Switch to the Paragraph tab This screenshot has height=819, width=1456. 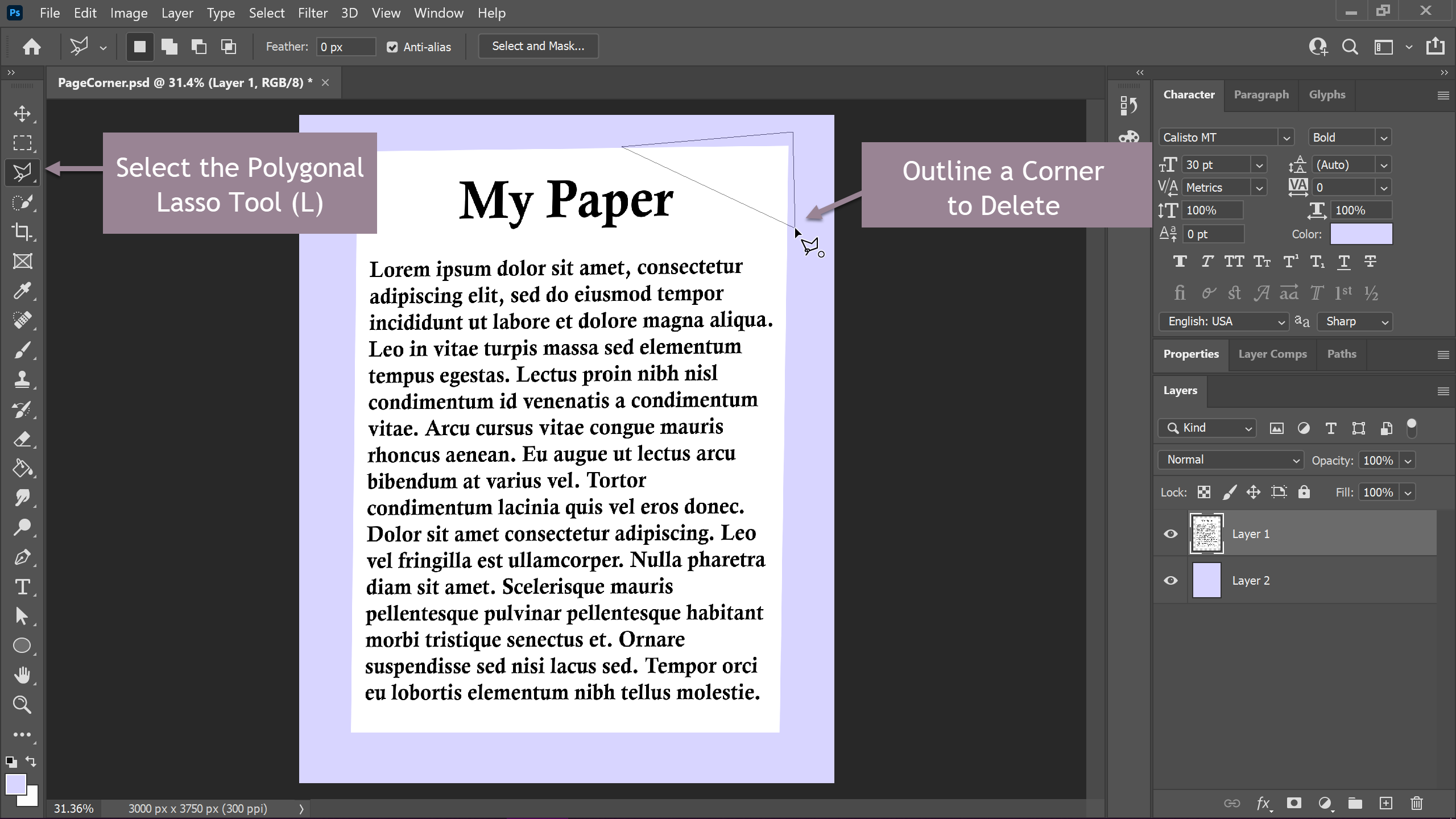coord(1261,94)
